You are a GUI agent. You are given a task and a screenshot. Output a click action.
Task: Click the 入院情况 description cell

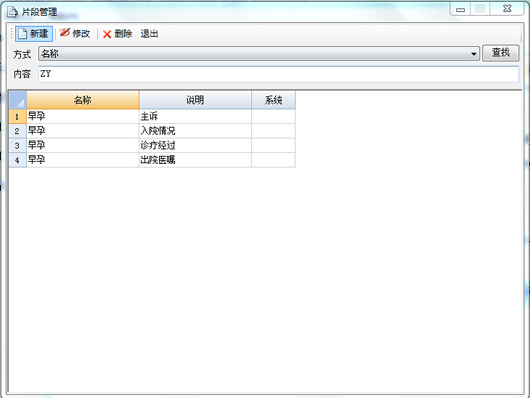(x=195, y=131)
